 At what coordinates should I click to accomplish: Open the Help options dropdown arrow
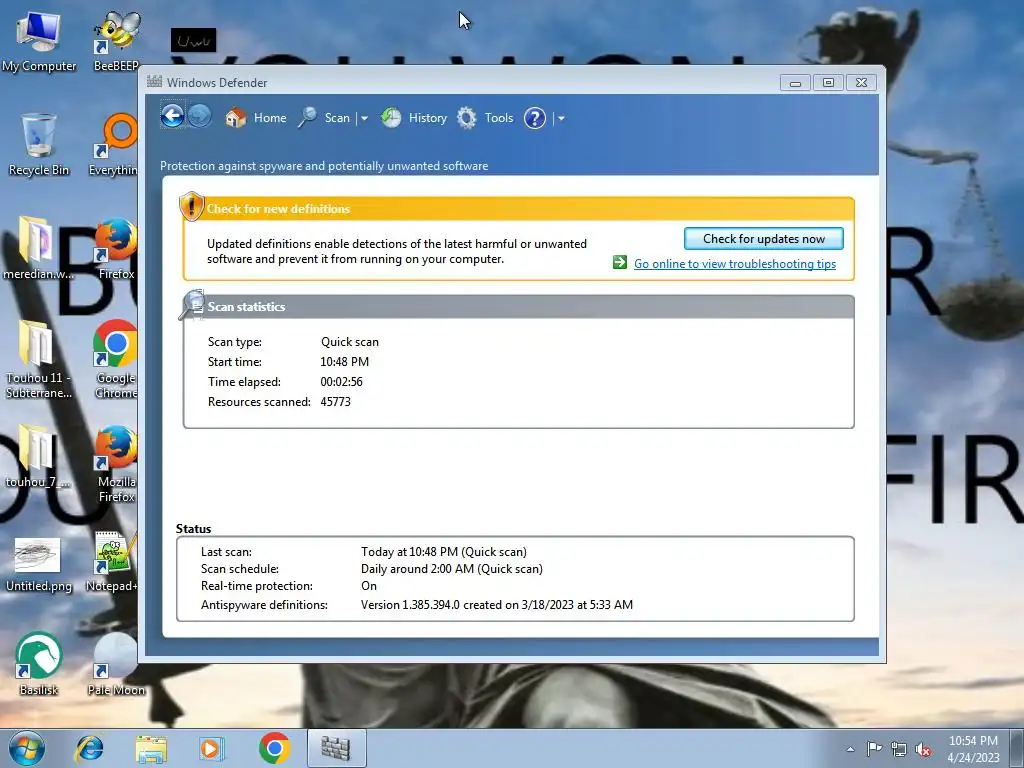coord(561,118)
